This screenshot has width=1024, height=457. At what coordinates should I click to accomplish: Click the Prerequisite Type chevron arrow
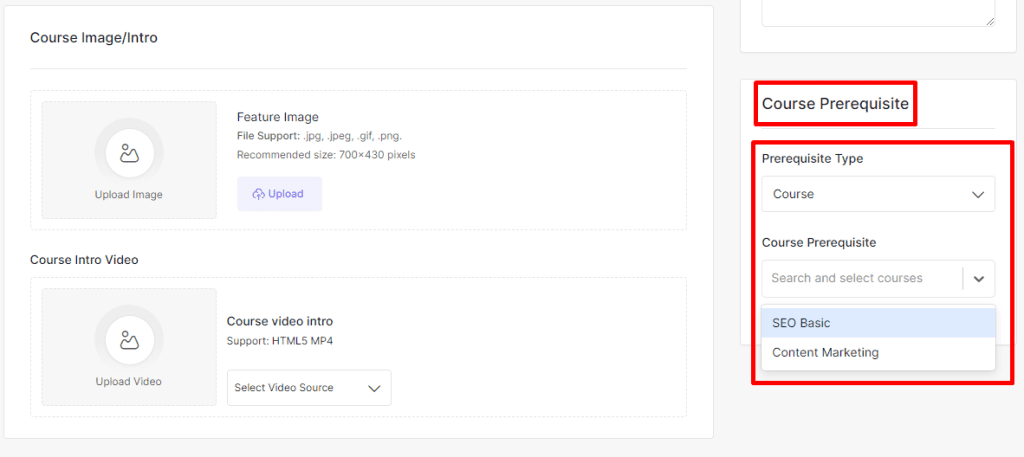[x=978, y=195]
